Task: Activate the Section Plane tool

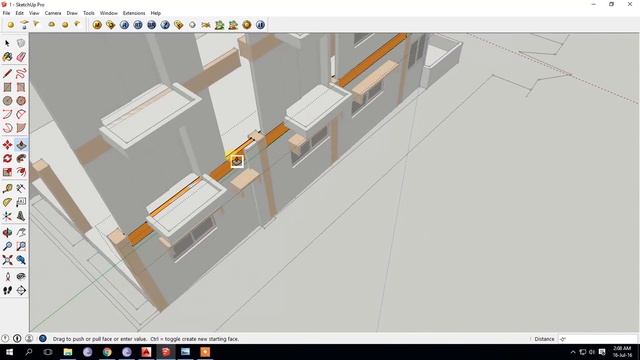Action: point(21,290)
